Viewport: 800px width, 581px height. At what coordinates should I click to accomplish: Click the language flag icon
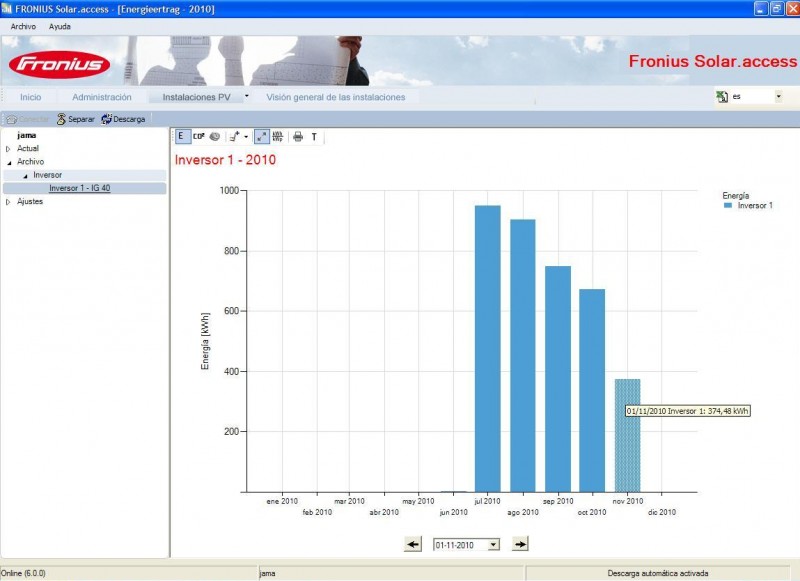[722, 96]
